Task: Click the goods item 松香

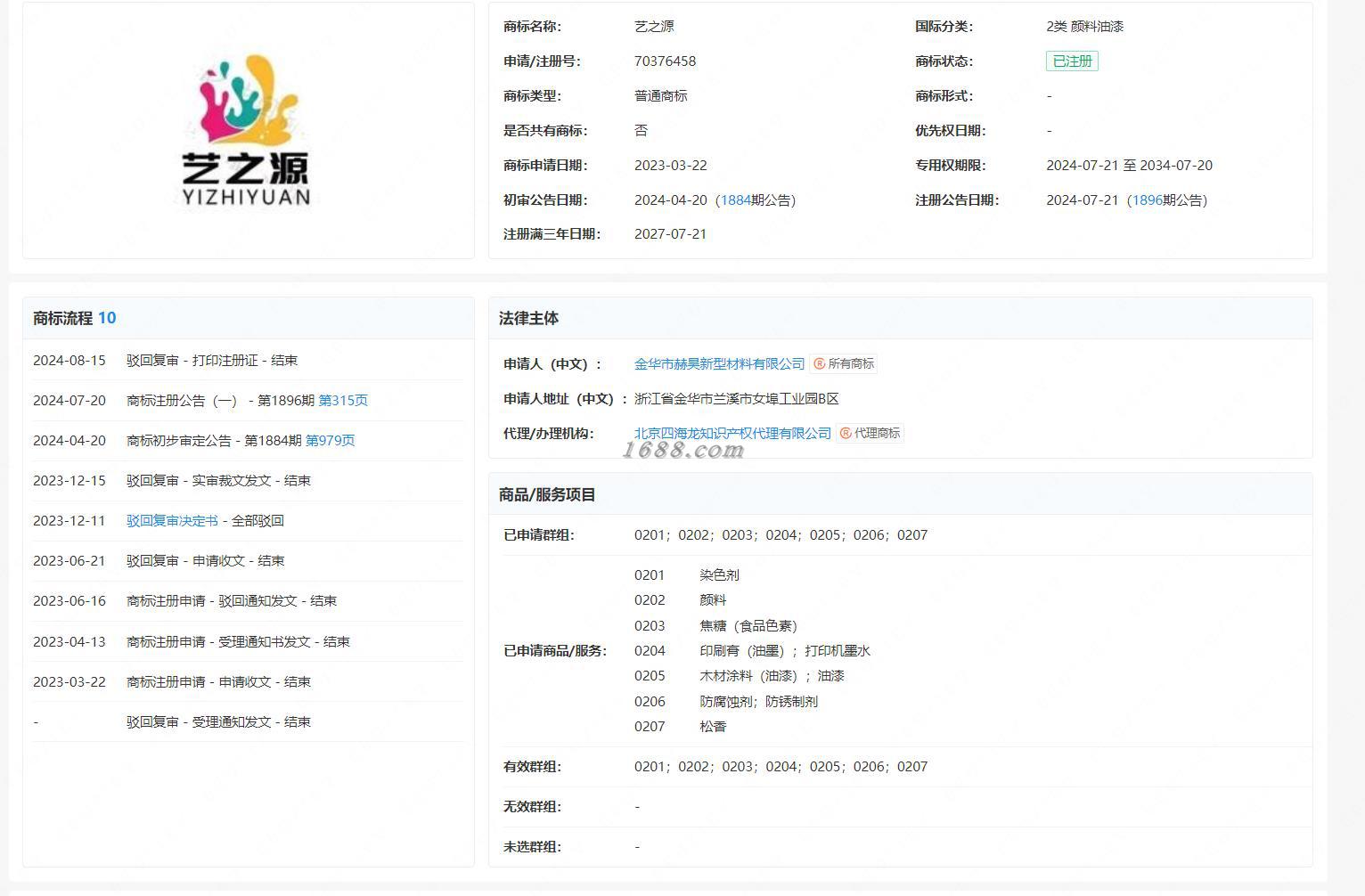Action: [x=714, y=727]
